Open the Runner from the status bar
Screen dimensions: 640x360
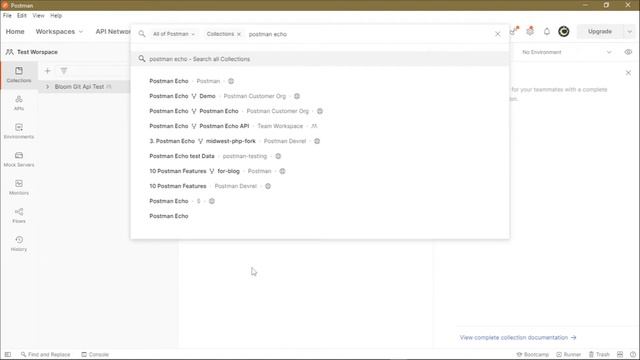pos(568,354)
